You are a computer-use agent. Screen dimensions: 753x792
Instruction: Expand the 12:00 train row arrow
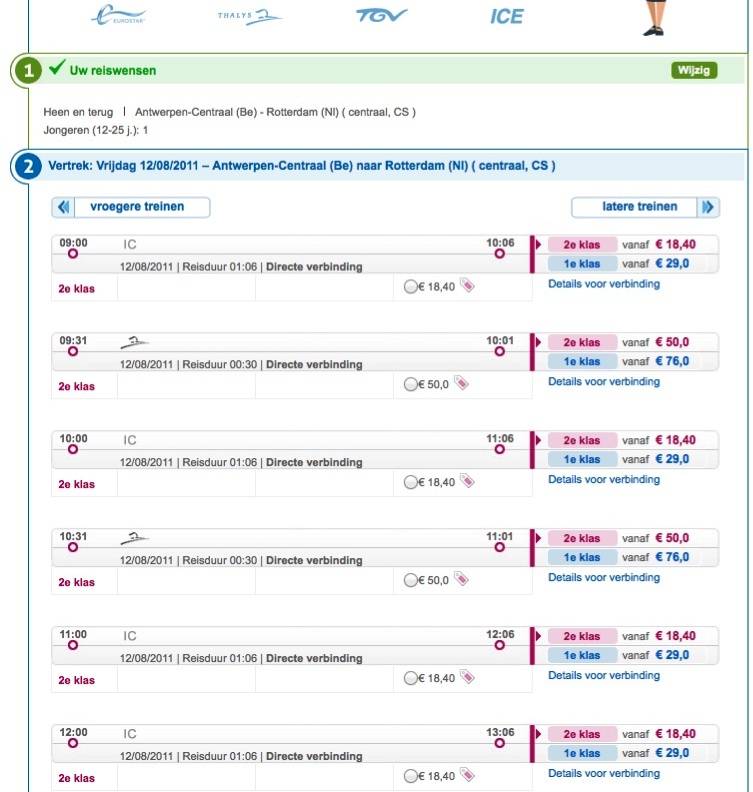(536, 734)
